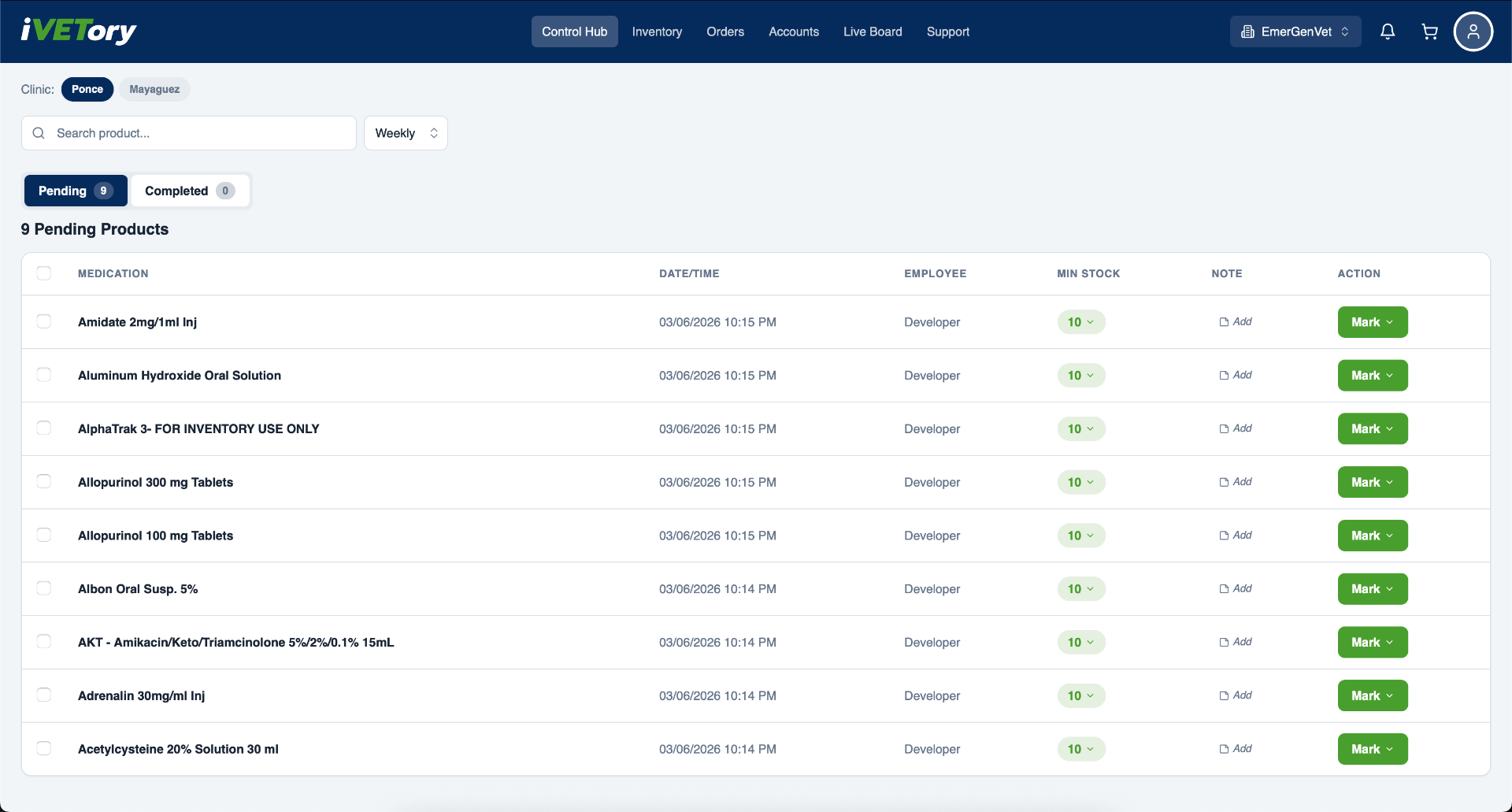Viewport: 1512px width, 812px height.
Task: Mark Allopurinol 300 mg Tablets
Action: pyautogui.click(x=1373, y=482)
